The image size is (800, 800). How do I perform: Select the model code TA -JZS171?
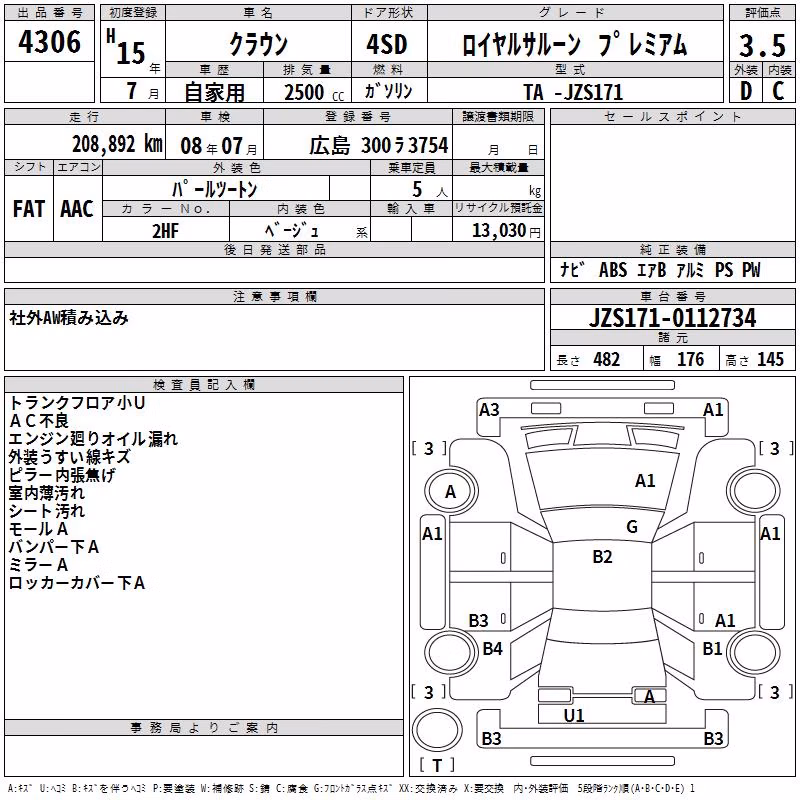(573, 92)
